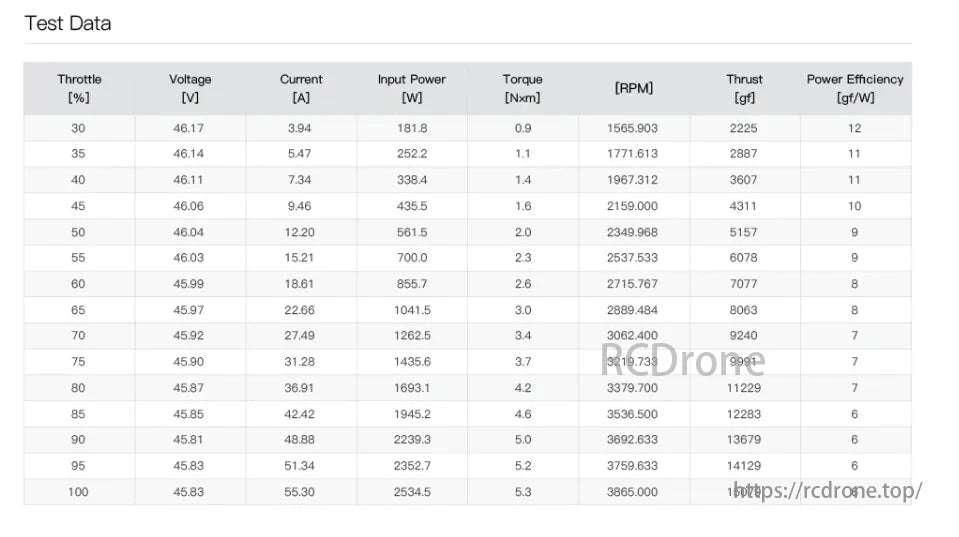
Task: Click the 2534.5 input power cell
Action: (x=412, y=492)
